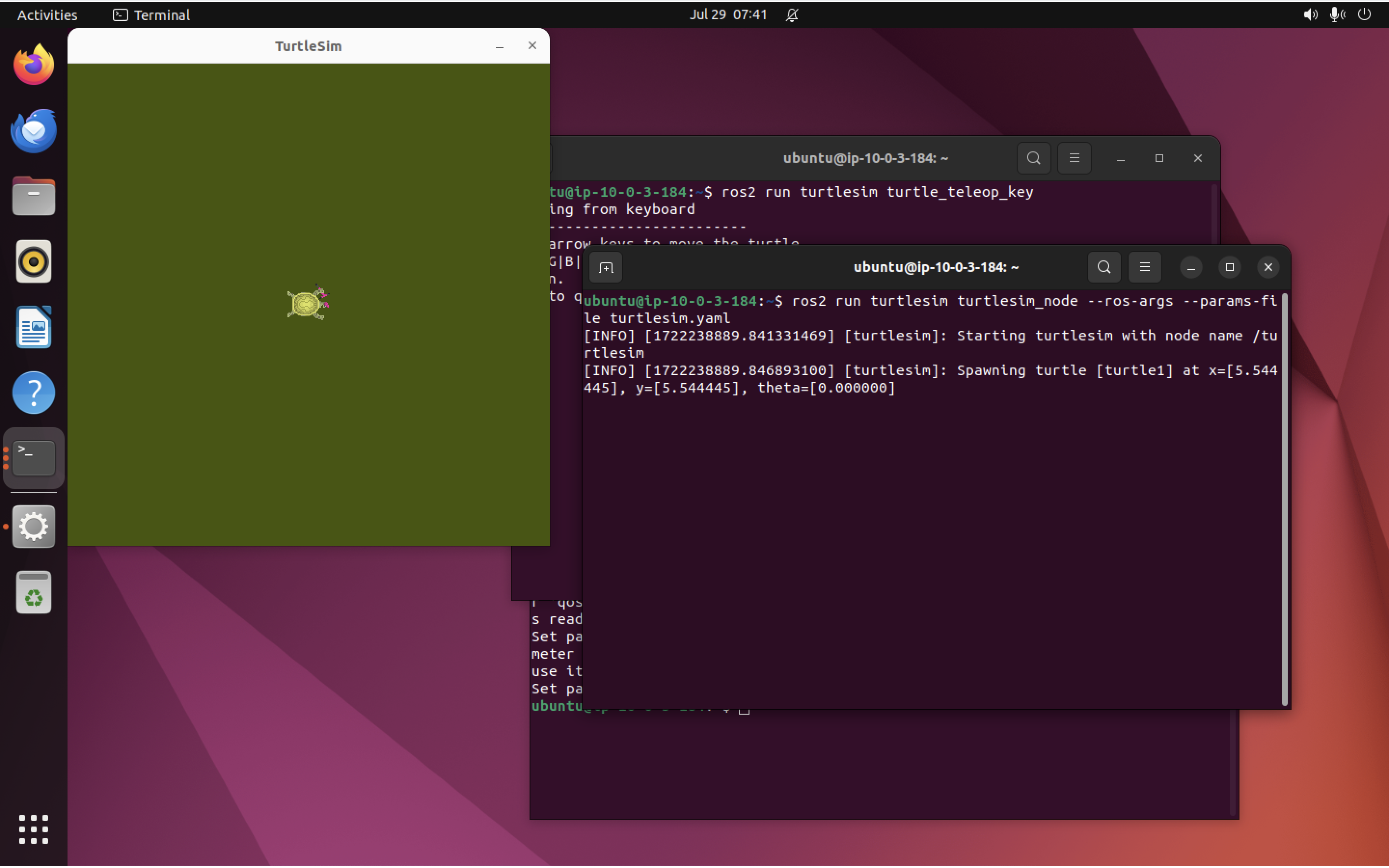Launch Rhythmbox music player

point(33,262)
